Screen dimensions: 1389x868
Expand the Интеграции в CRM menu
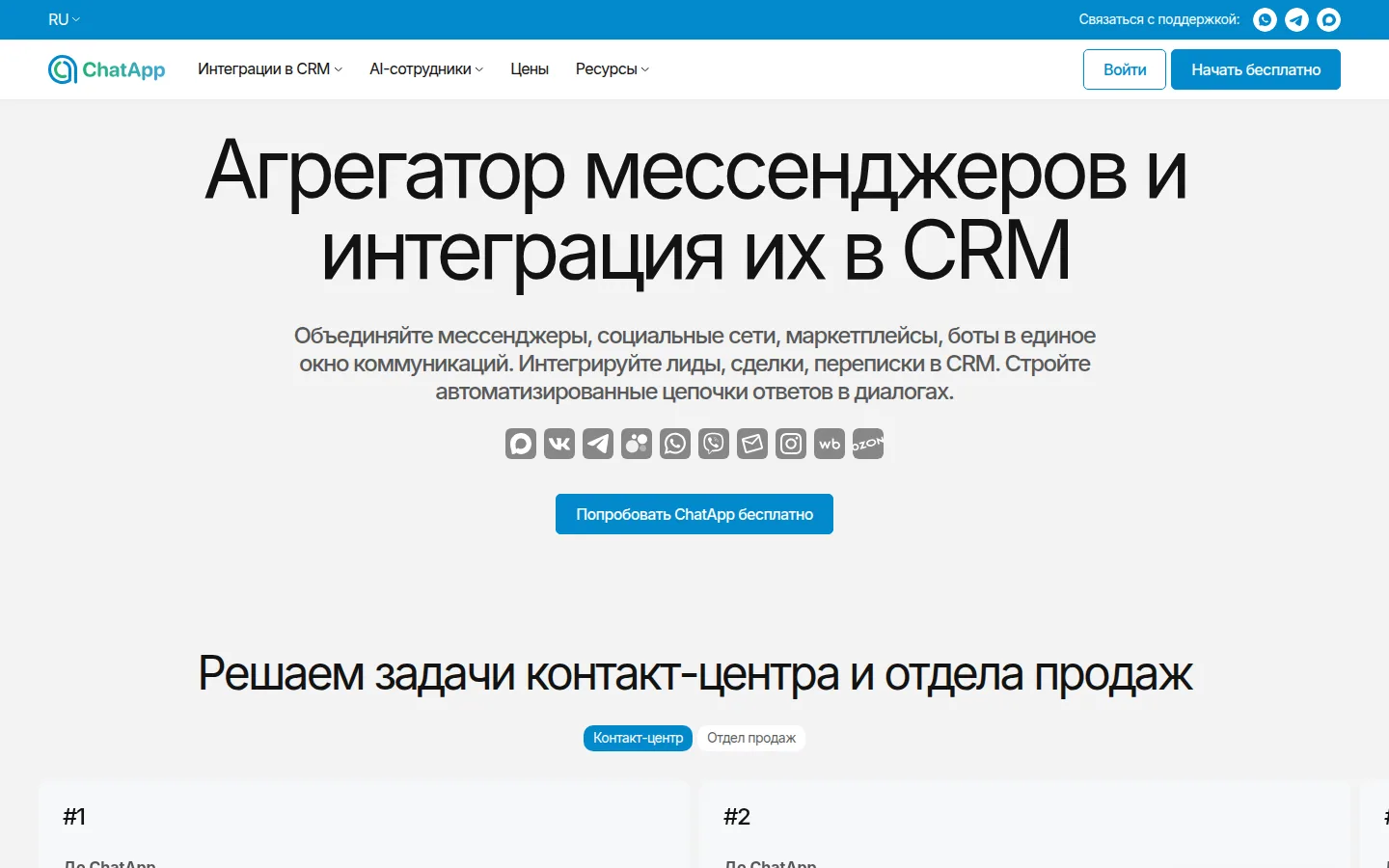pyautogui.click(x=270, y=69)
